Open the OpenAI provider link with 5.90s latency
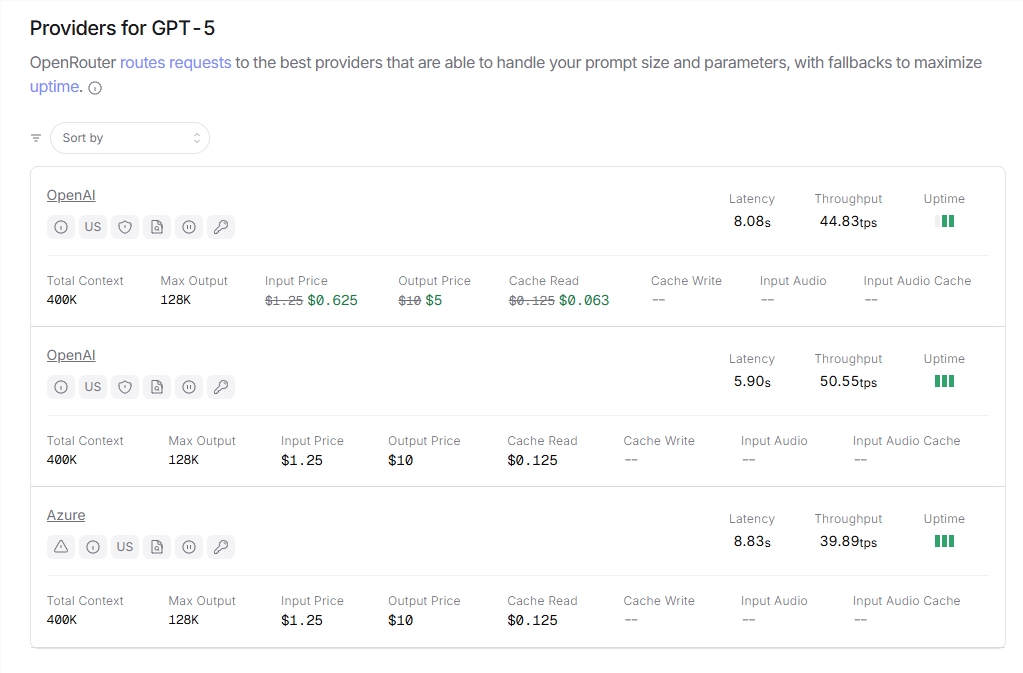The width and height of the screenshot is (1023, 673). click(x=71, y=355)
